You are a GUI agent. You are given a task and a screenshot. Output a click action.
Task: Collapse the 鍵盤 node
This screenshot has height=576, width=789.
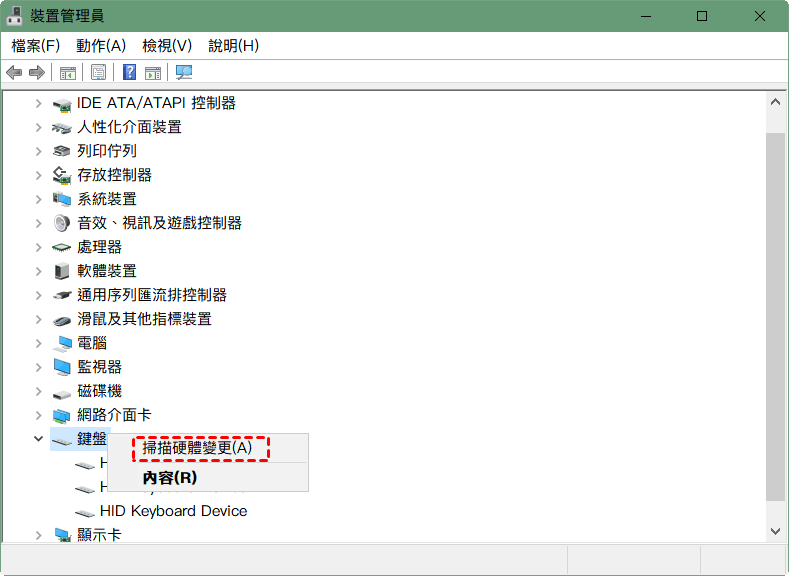pyautogui.click(x=38, y=439)
